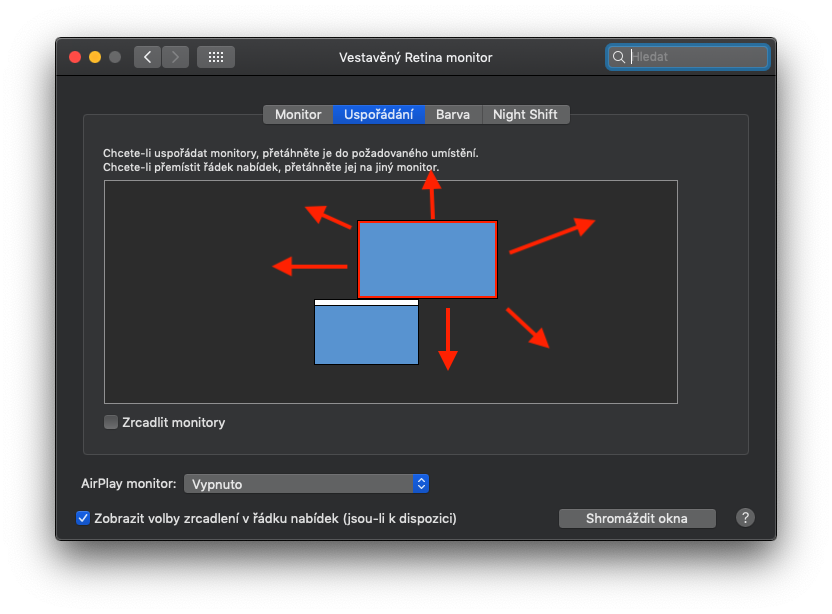This screenshot has height=614, width=832.
Task: Enable the Zrcadlit monitory checkbox
Action: (111, 422)
